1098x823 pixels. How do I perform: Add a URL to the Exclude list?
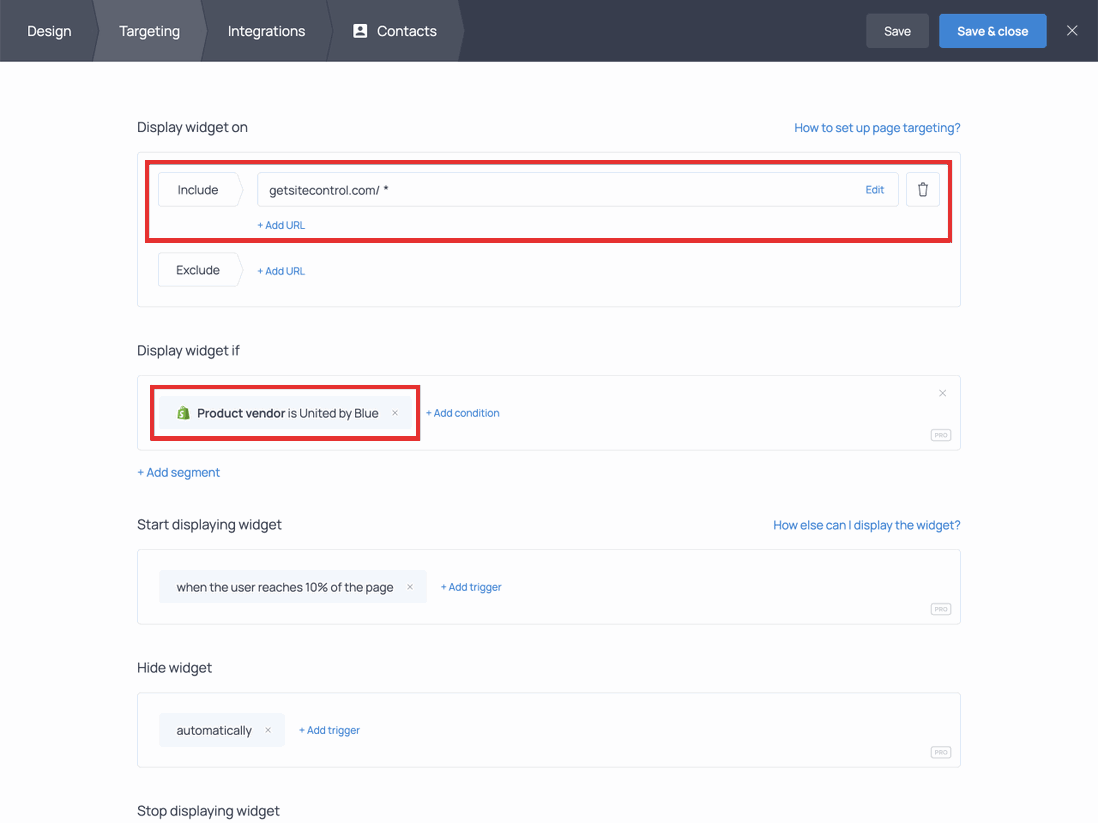pyautogui.click(x=281, y=270)
